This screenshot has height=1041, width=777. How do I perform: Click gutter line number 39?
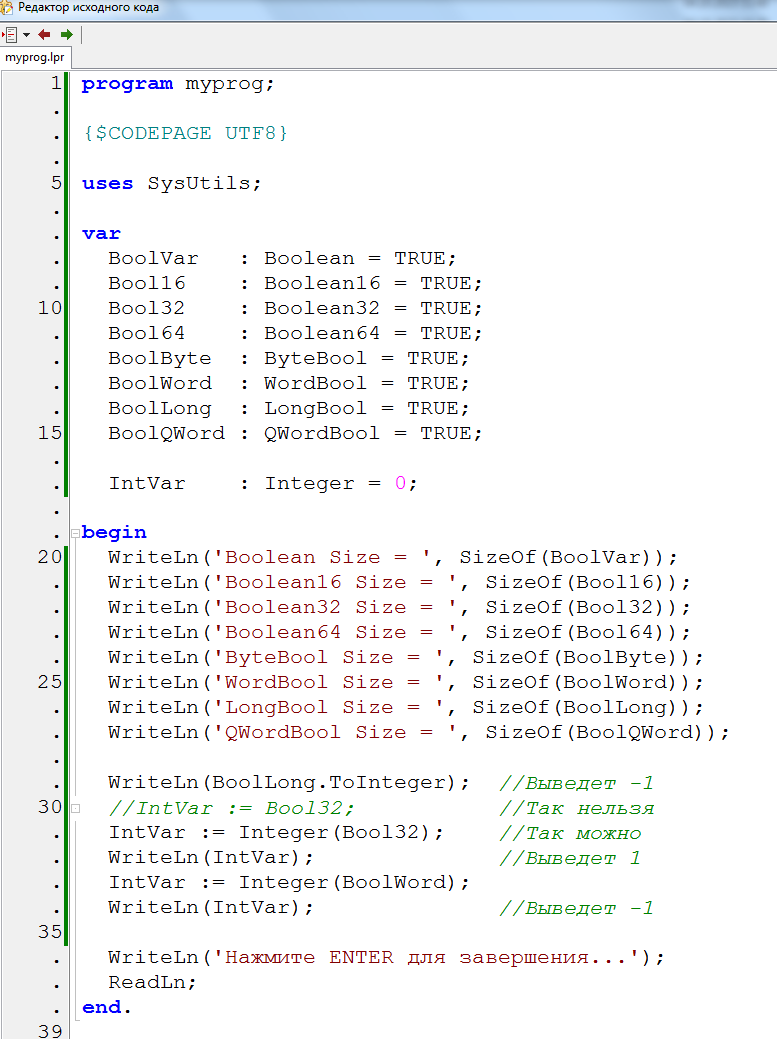(x=50, y=1031)
